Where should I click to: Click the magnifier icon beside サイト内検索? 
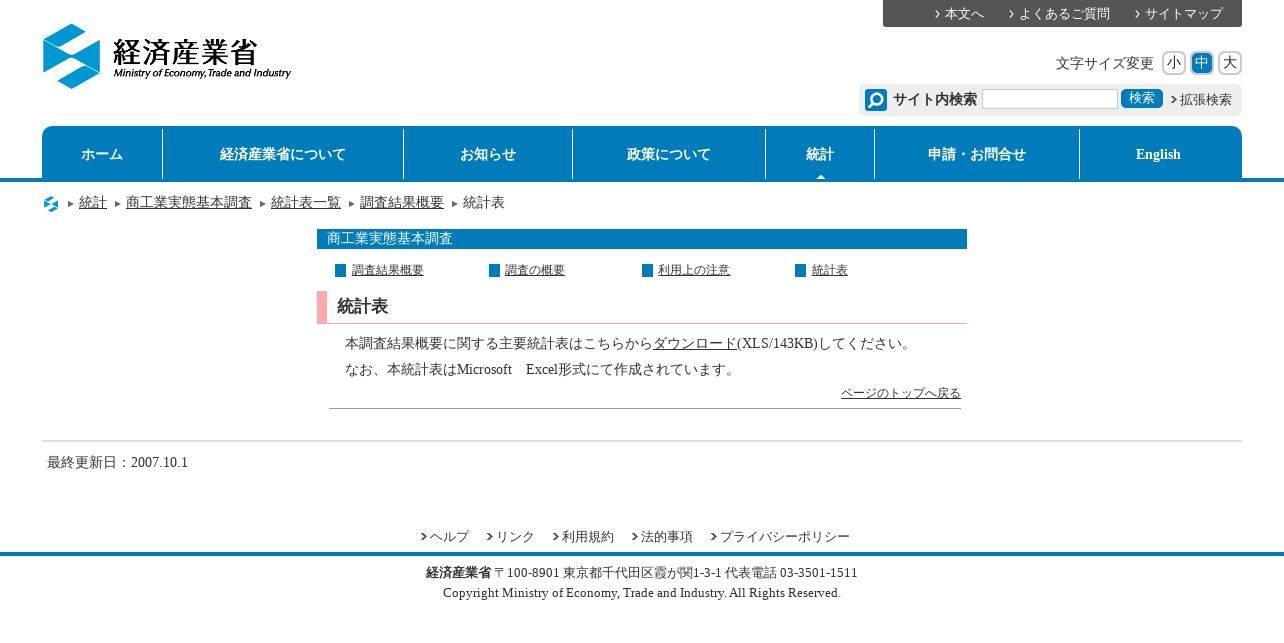point(876,100)
